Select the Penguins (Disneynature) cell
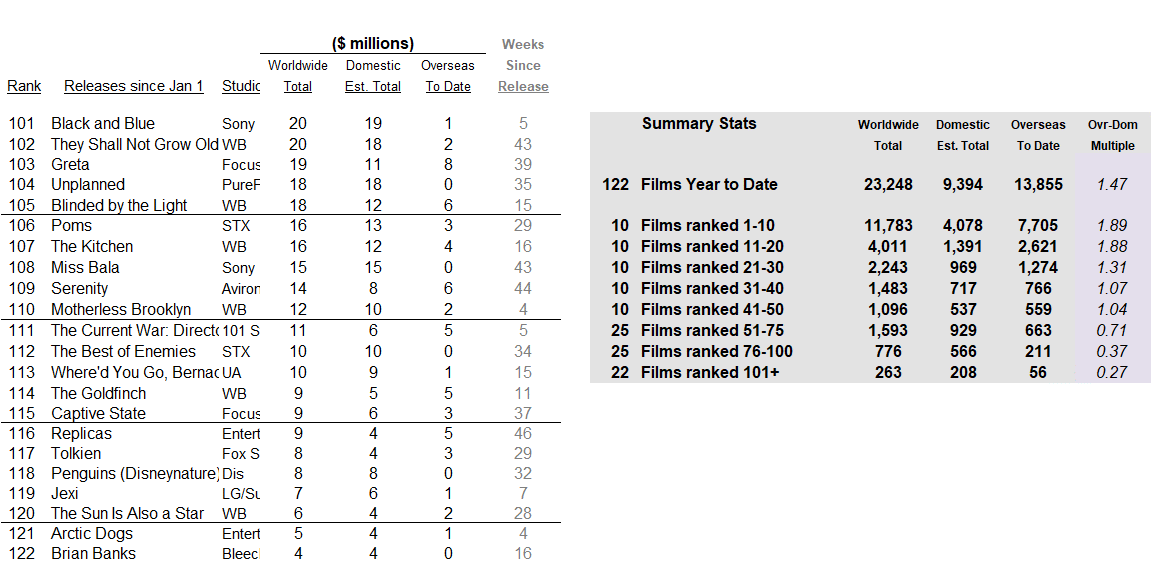Viewport: 1151px width, 563px height. coord(136,473)
